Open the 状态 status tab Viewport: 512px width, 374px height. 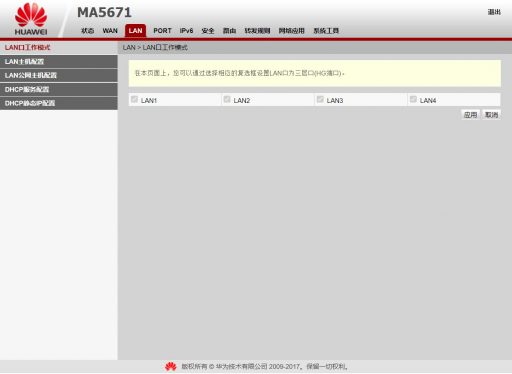pos(87,31)
